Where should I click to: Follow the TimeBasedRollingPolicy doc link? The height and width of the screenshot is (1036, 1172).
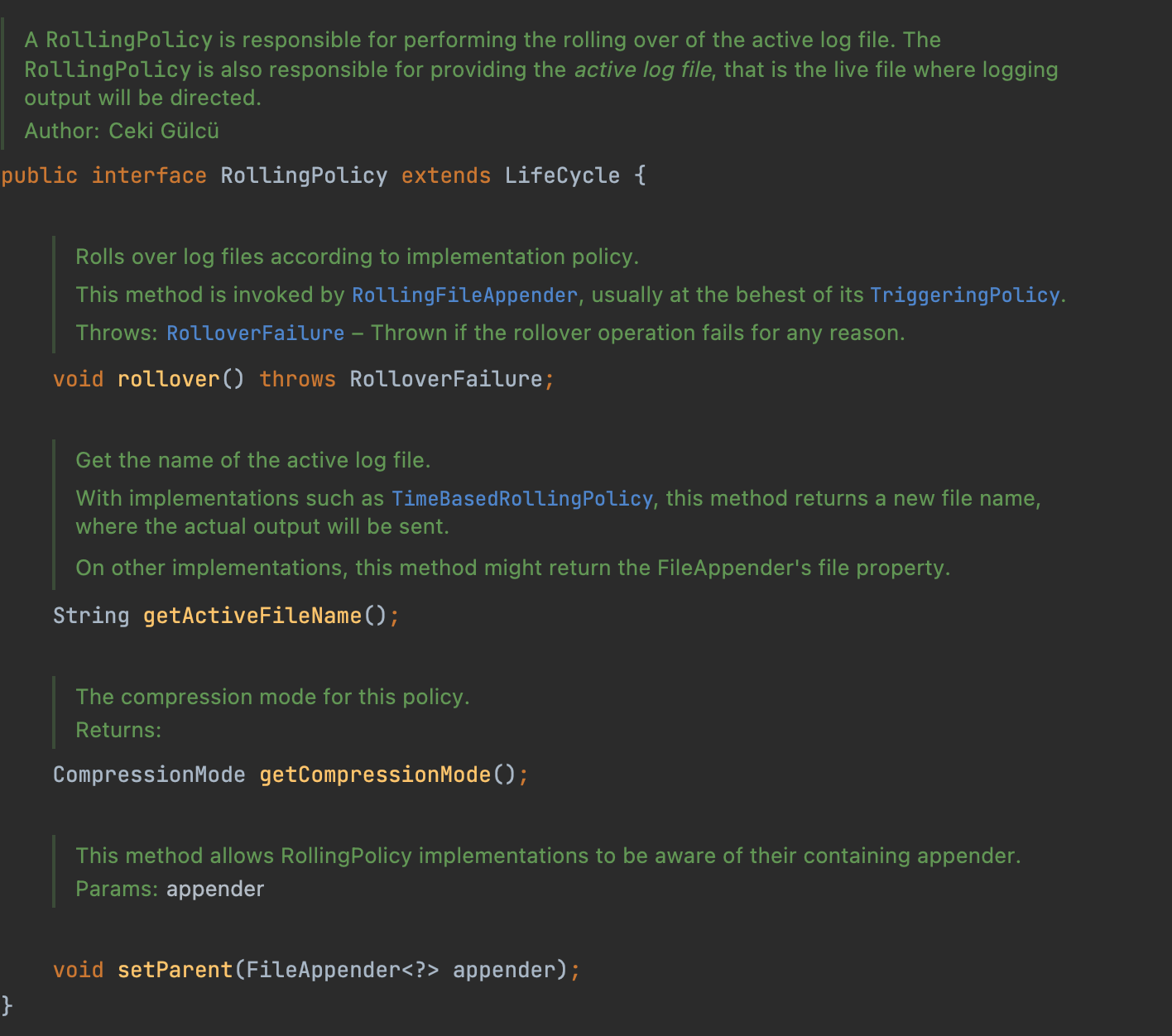tap(522, 499)
